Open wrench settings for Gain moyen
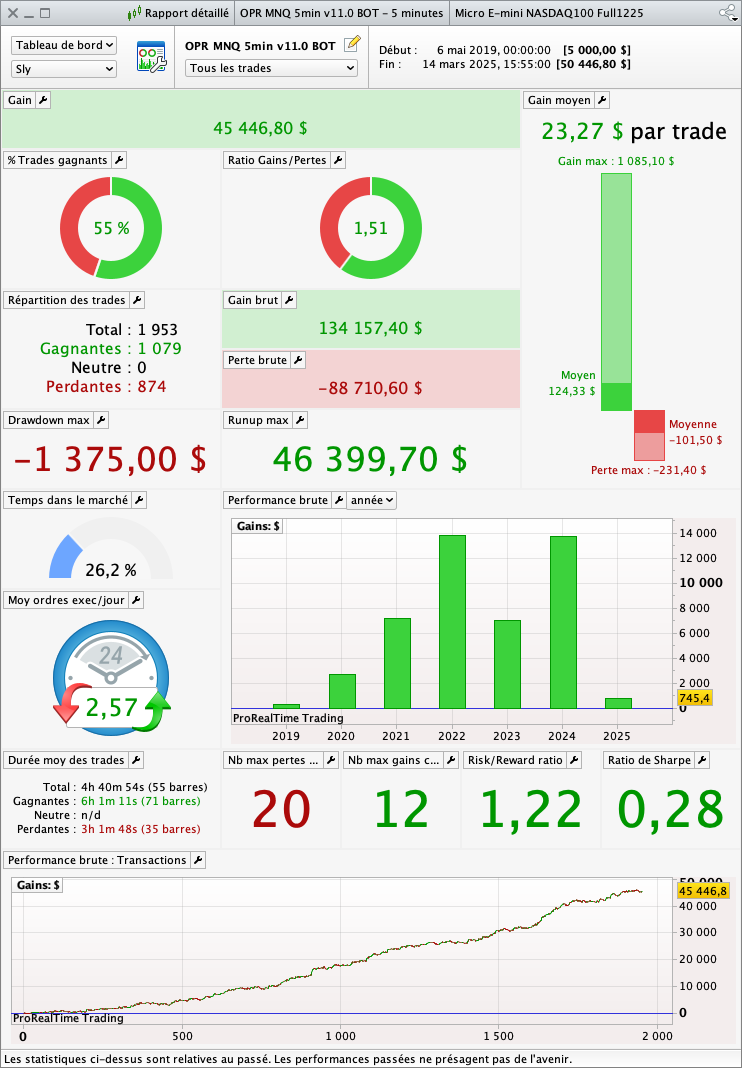This screenshot has width=742, height=1068. tap(602, 100)
